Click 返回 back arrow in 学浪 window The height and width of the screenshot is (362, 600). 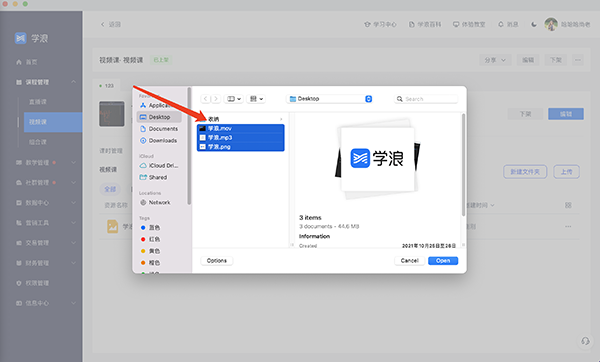(111, 24)
